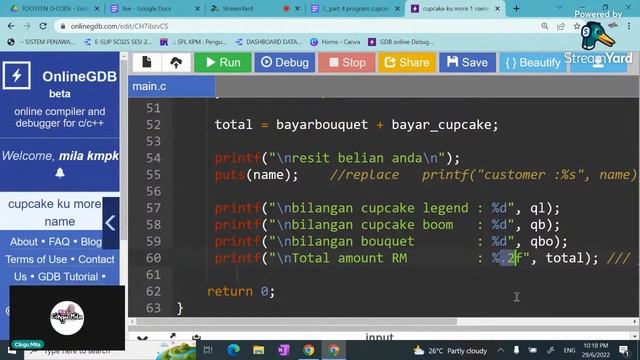This screenshot has width=640, height=360.
Task: Open the GDB online Debug bookmark
Action: 401,42
